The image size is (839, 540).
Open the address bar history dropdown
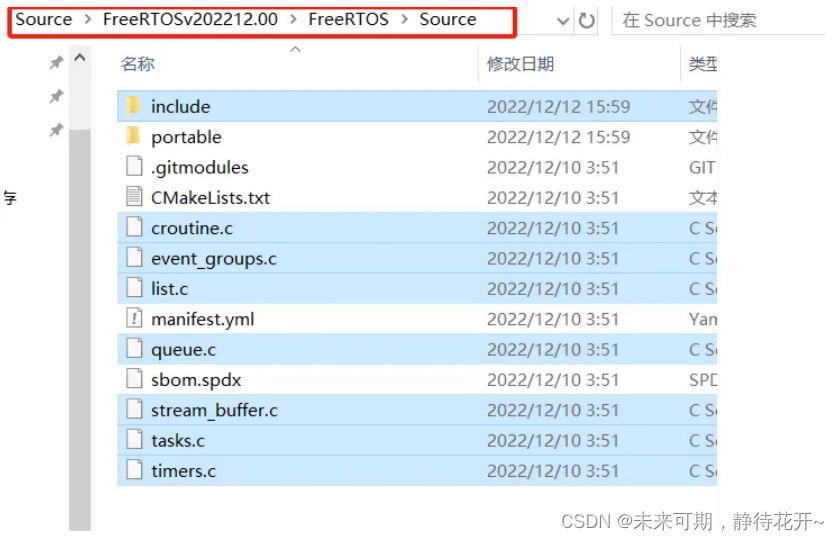562,21
